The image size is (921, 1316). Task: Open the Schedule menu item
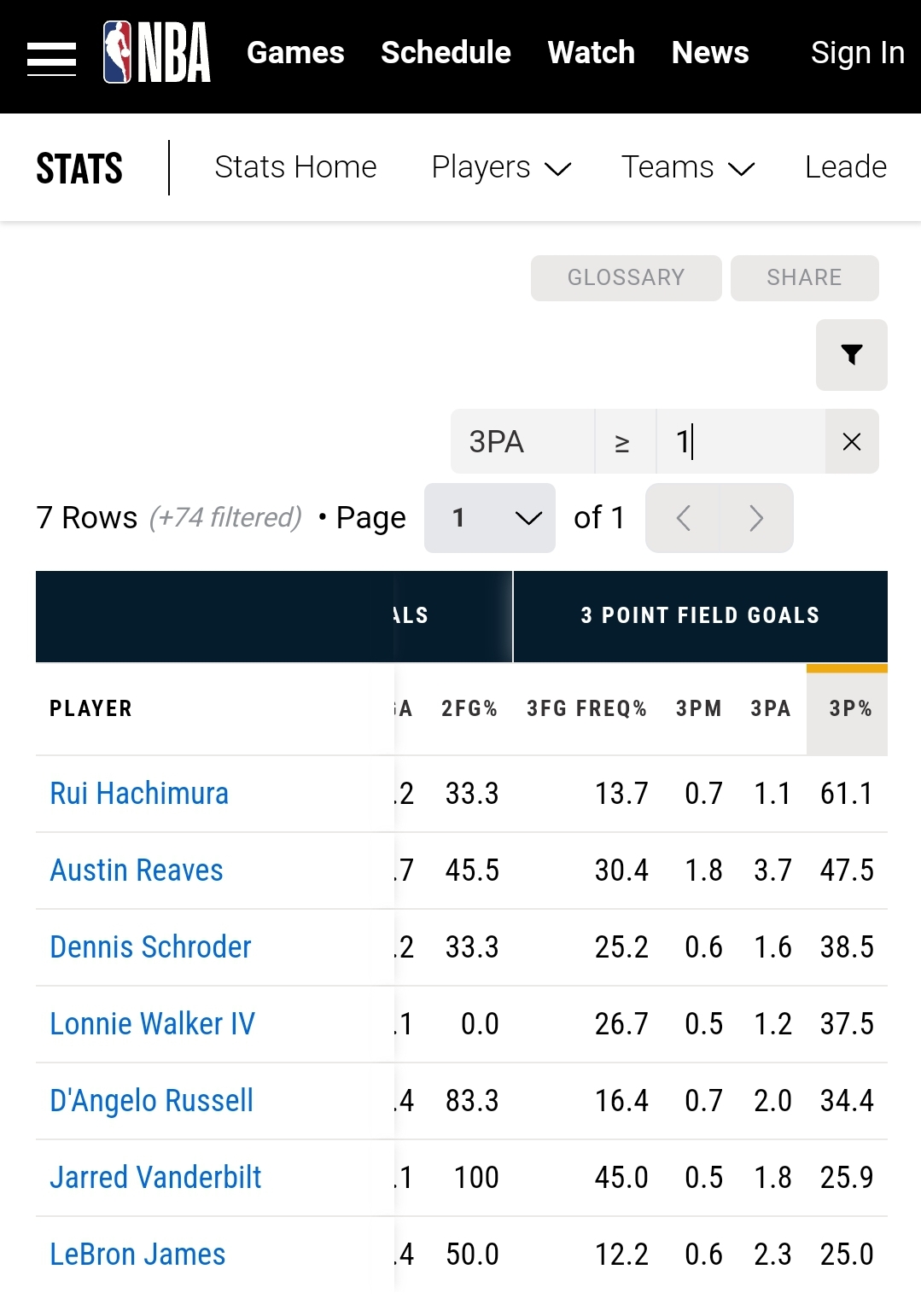(446, 53)
